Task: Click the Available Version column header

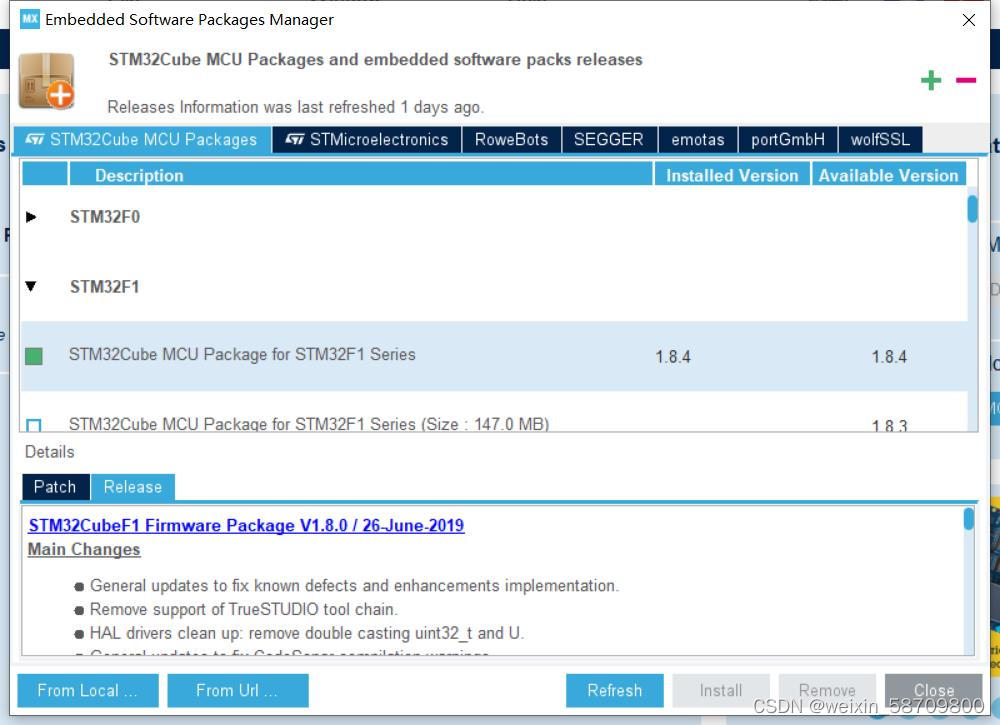Action: point(888,175)
